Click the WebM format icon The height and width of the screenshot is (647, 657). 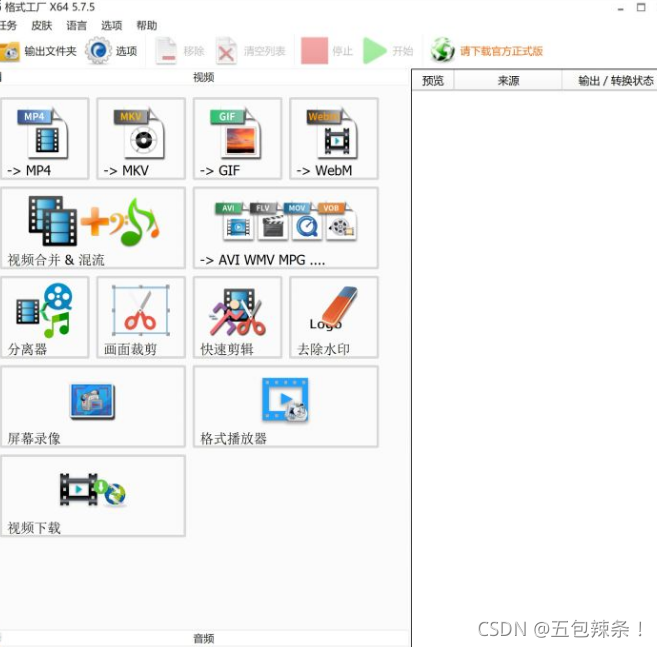334,140
